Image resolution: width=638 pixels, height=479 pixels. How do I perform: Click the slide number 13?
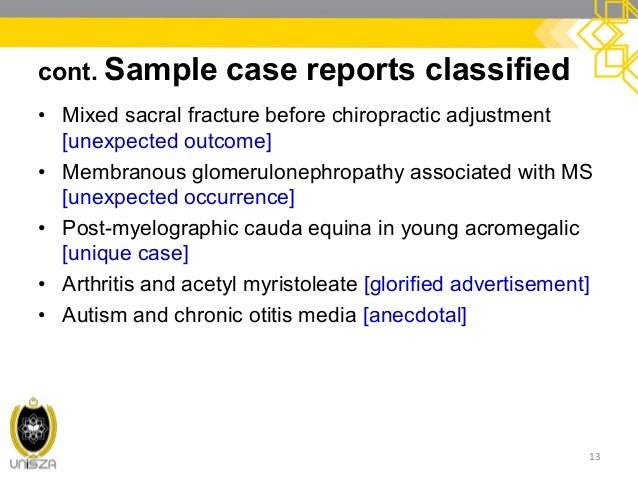[x=595, y=458]
